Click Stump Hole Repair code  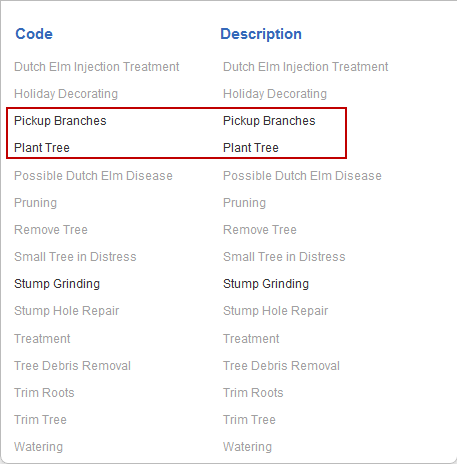pyautogui.click(x=67, y=311)
